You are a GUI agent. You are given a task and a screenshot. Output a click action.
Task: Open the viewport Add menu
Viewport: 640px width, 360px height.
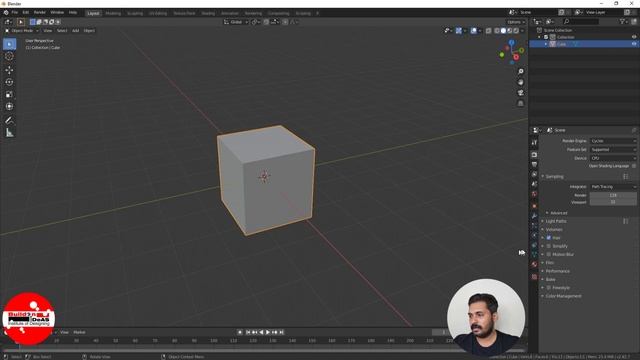click(x=76, y=31)
